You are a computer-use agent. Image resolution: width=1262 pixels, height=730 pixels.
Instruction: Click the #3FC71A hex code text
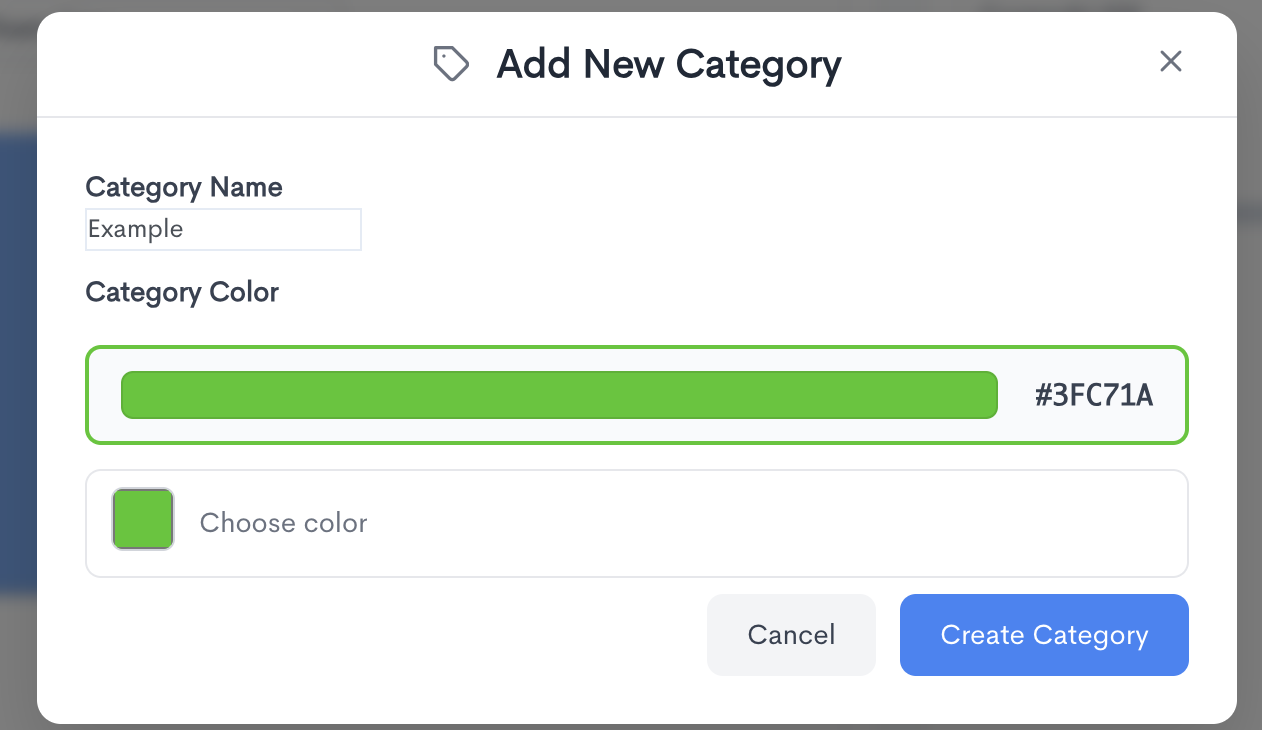click(x=1094, y=396)
